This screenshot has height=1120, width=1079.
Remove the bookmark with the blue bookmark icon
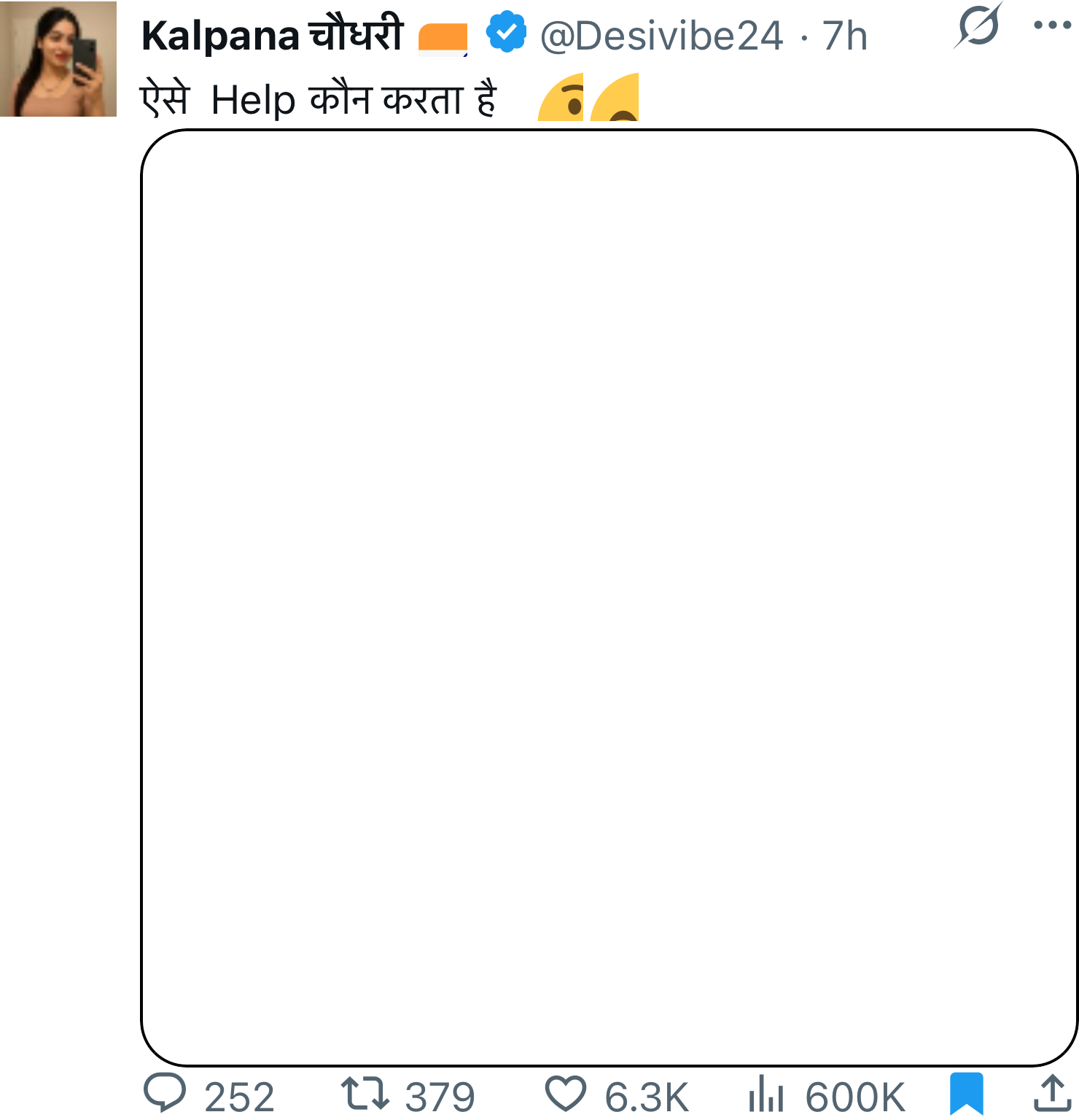tap(967, 1093)
